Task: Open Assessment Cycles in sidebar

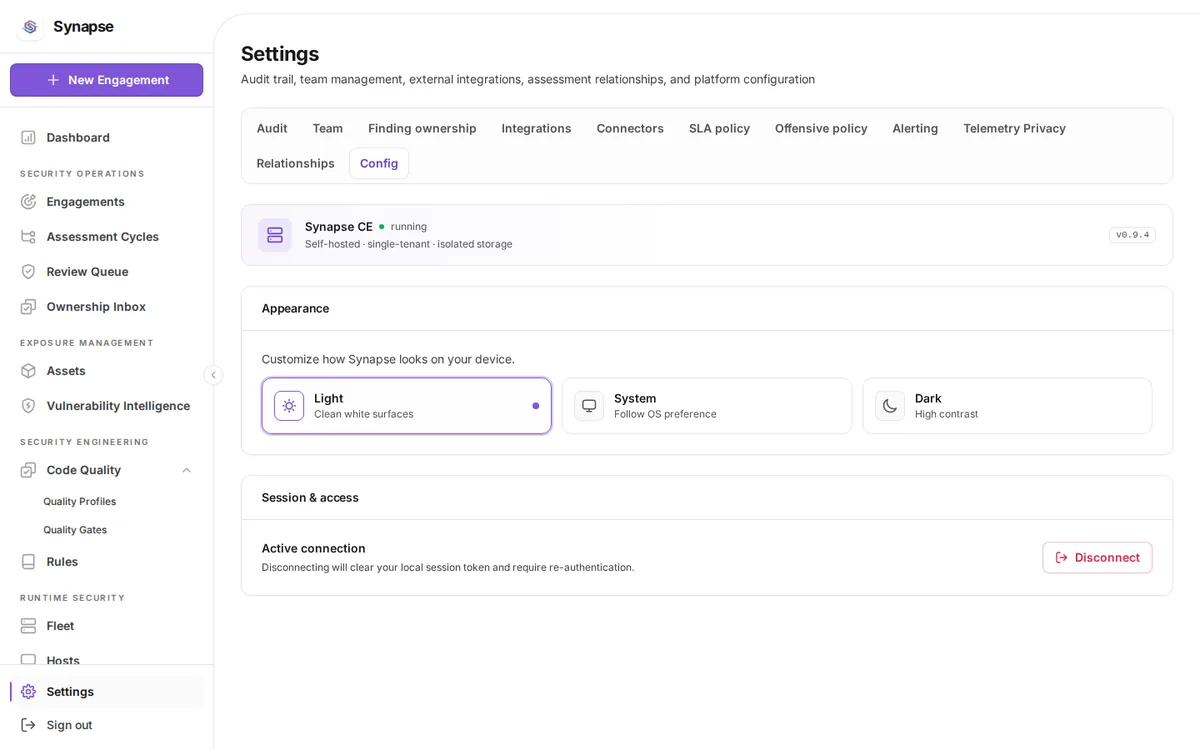Action: pyautogui.click(x=107, y=236)
